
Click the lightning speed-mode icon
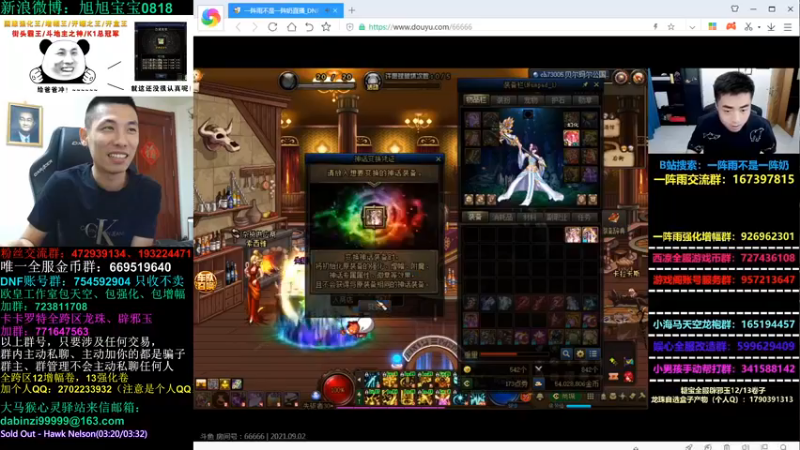tap(655, 27)
